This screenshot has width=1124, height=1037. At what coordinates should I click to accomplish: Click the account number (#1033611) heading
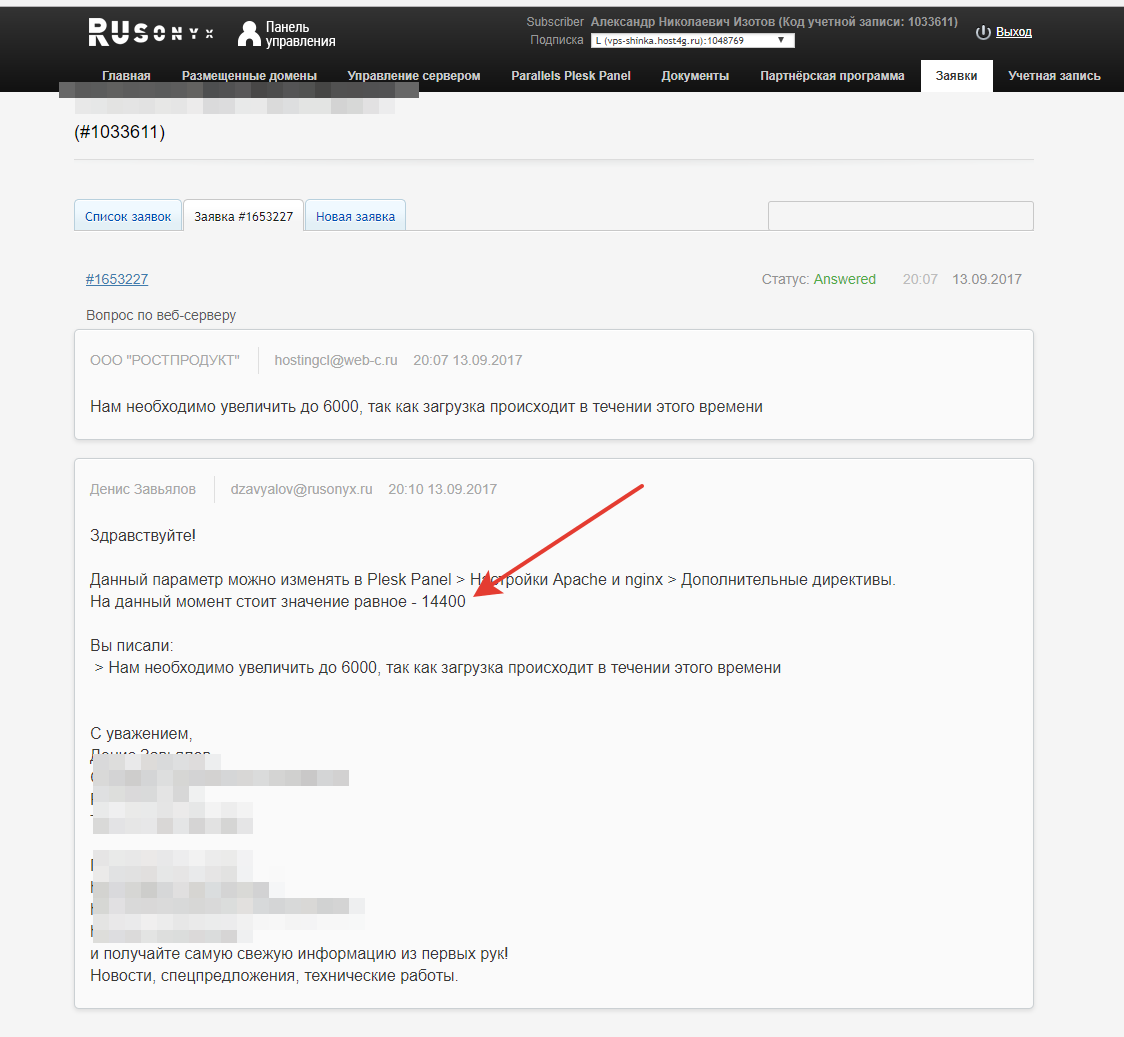[120, 132]
